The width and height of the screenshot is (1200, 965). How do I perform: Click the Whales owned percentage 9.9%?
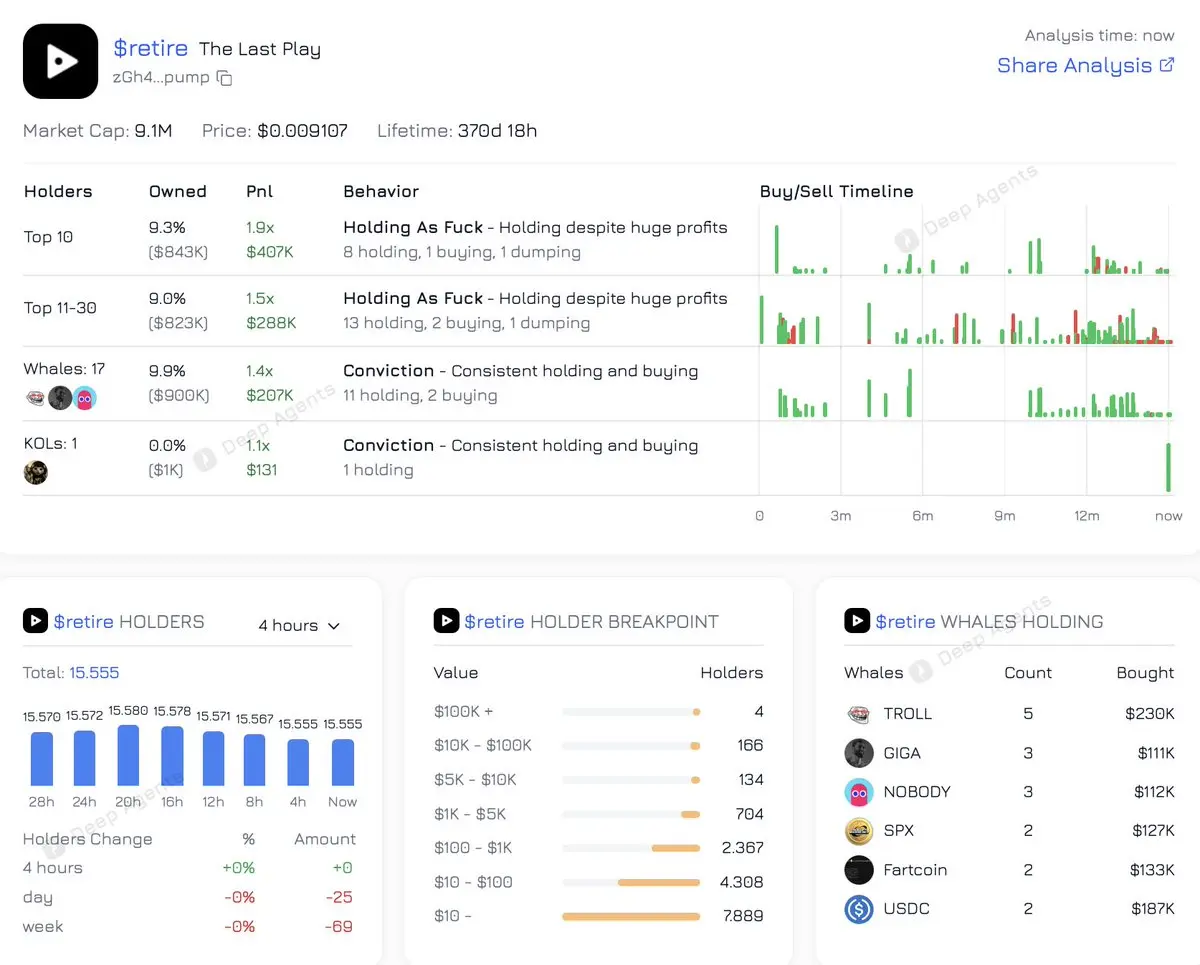pos(167,371)
